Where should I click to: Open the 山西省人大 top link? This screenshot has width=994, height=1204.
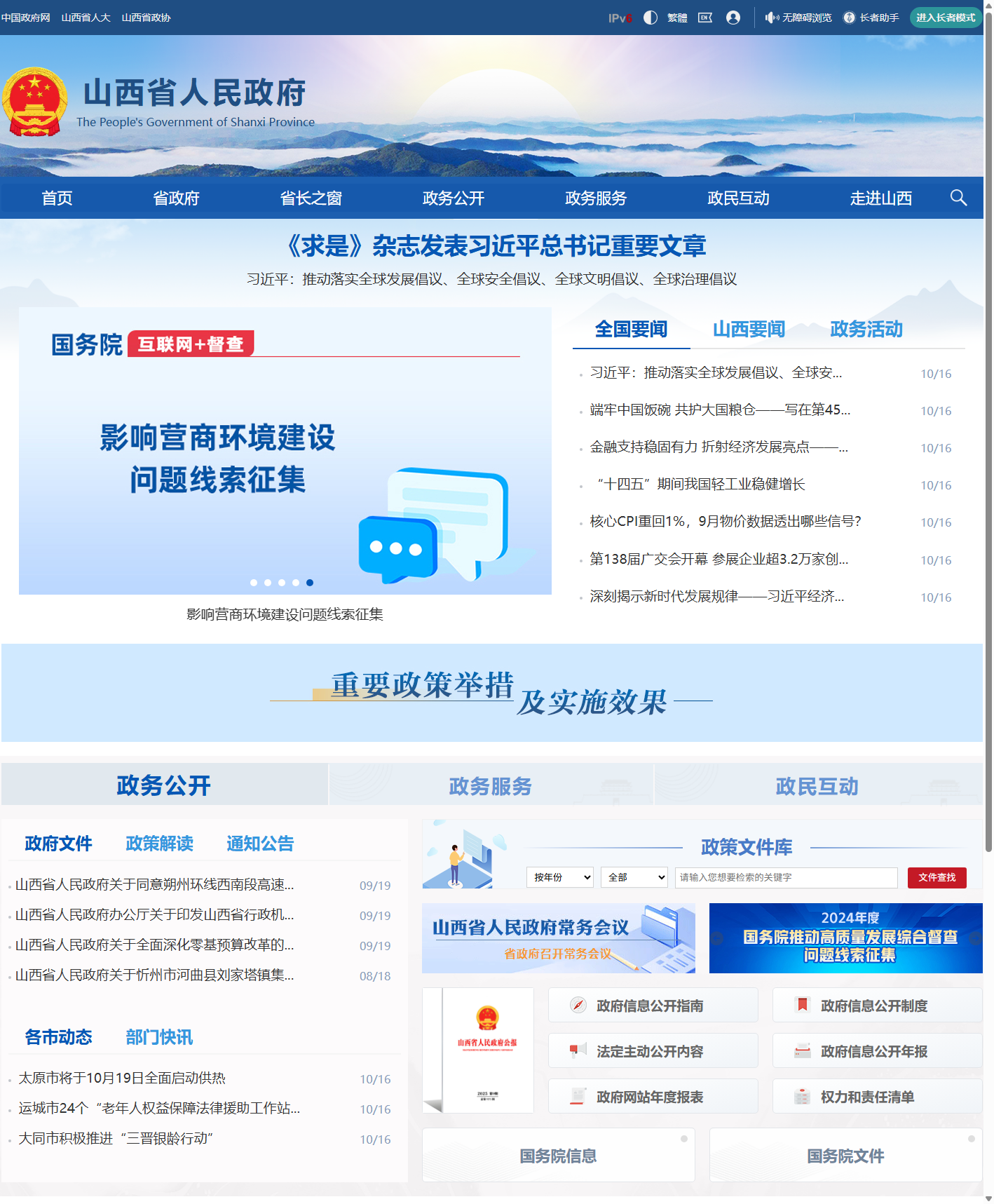pos(86,18)
